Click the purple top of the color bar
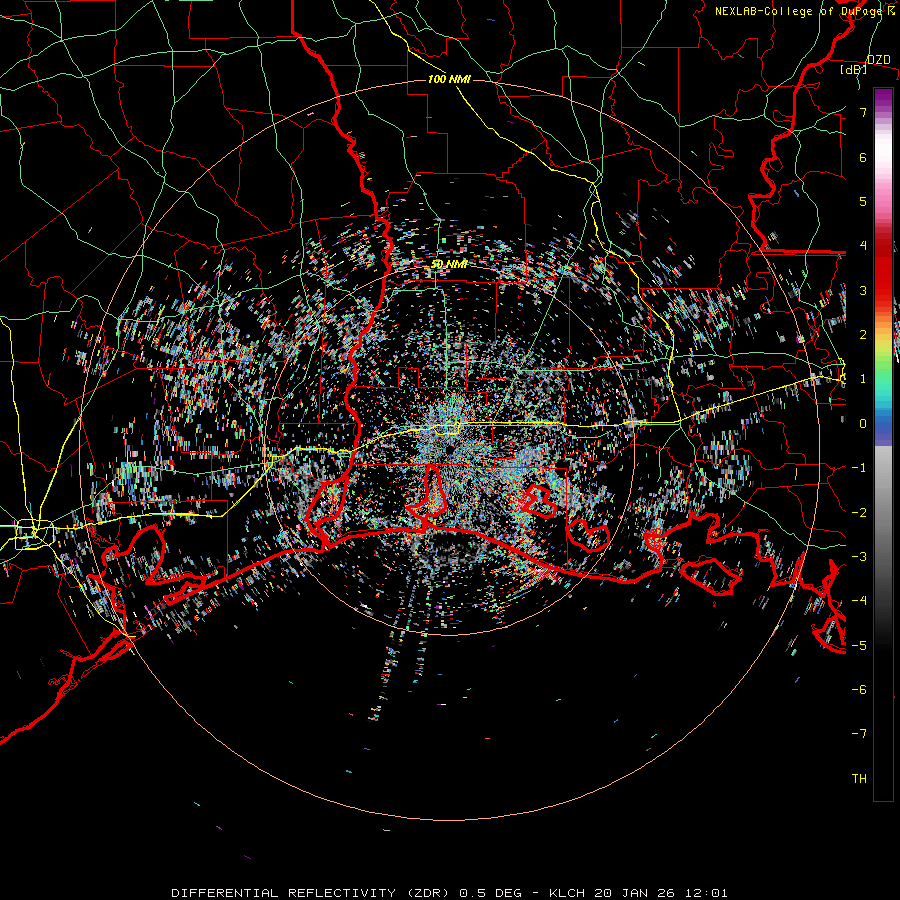This screenshot has width=900, height=900. (883, 98)
